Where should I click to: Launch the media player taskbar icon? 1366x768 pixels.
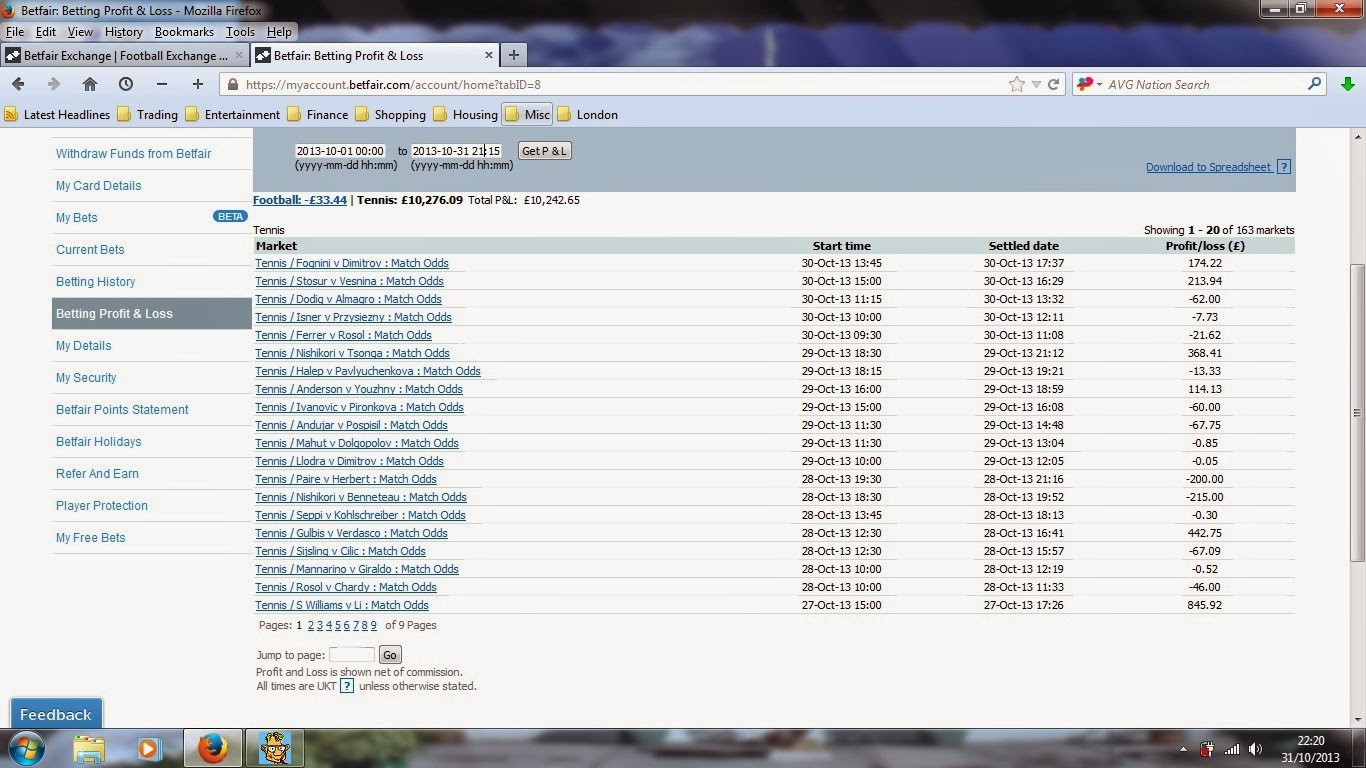click(x=149, y=748)
